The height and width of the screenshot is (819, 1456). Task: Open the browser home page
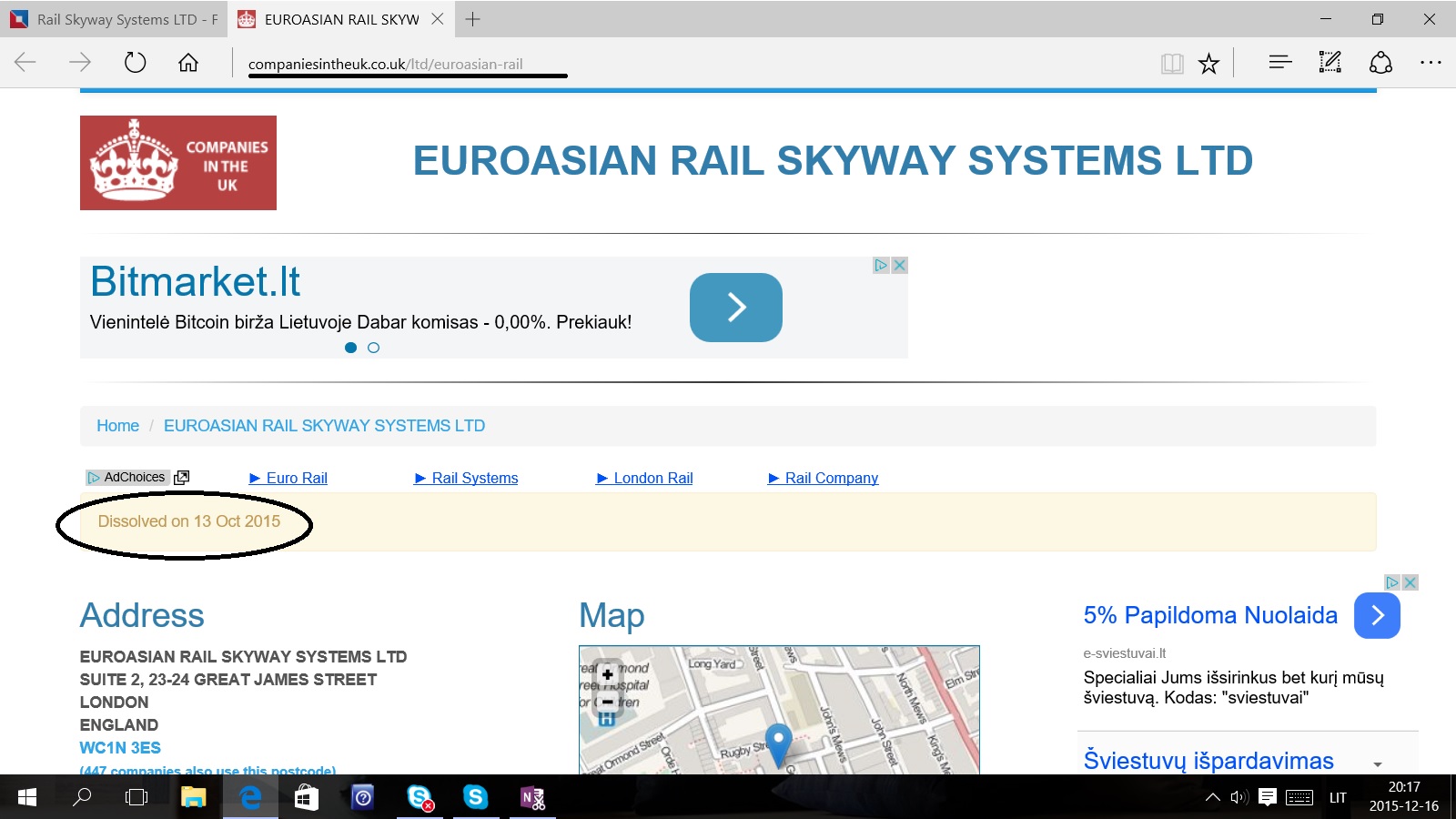(188, 62)
